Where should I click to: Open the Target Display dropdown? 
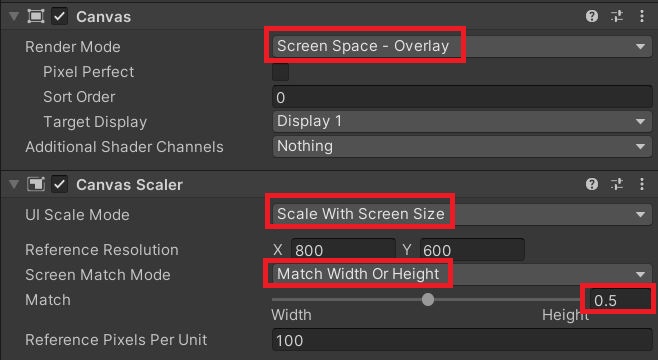(x=462, y=122)
